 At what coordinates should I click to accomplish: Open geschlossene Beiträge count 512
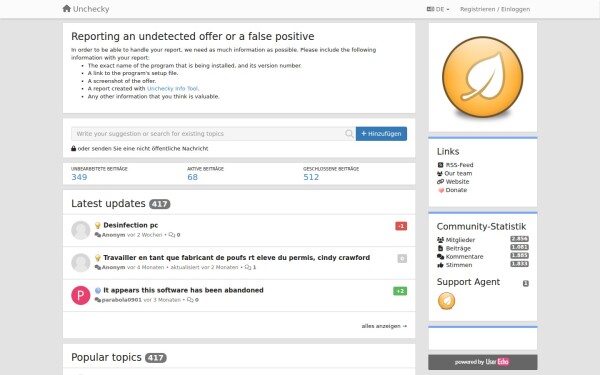tap(311, 177)
